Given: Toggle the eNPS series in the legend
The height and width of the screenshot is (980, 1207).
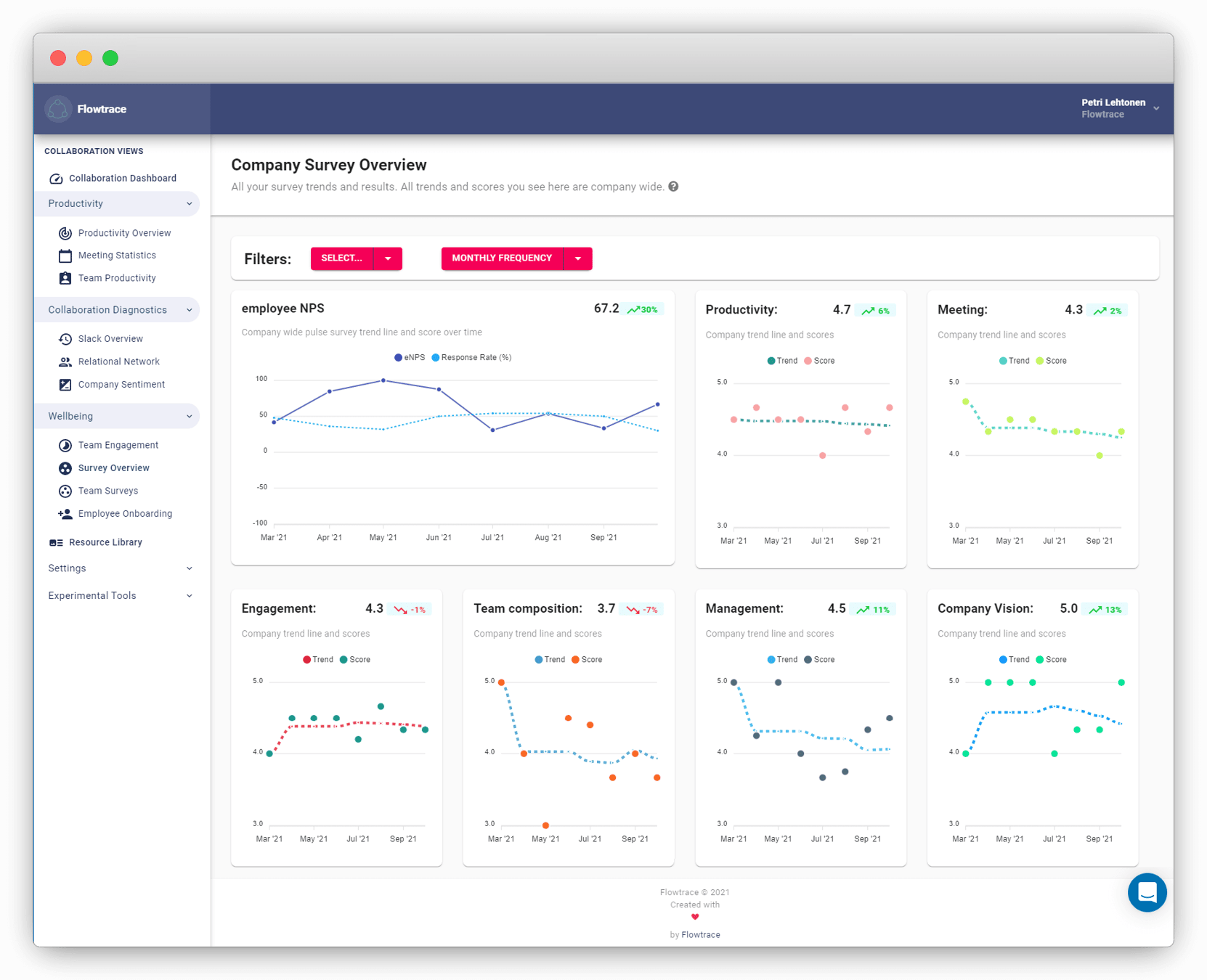Looking at the screenshot, I should tap(410, 357).
